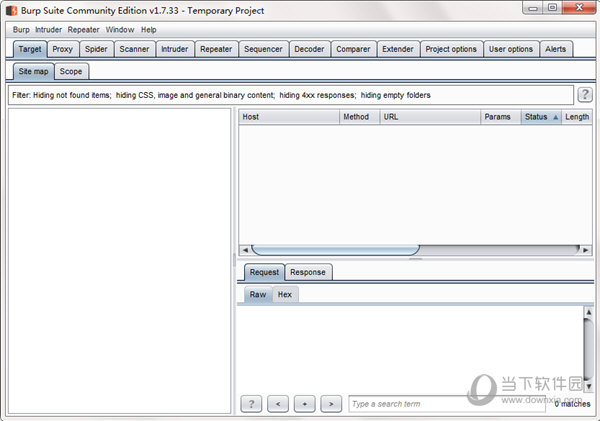
Task: Click the Burp Suite logo in title bar
Action: click(12, 10)
